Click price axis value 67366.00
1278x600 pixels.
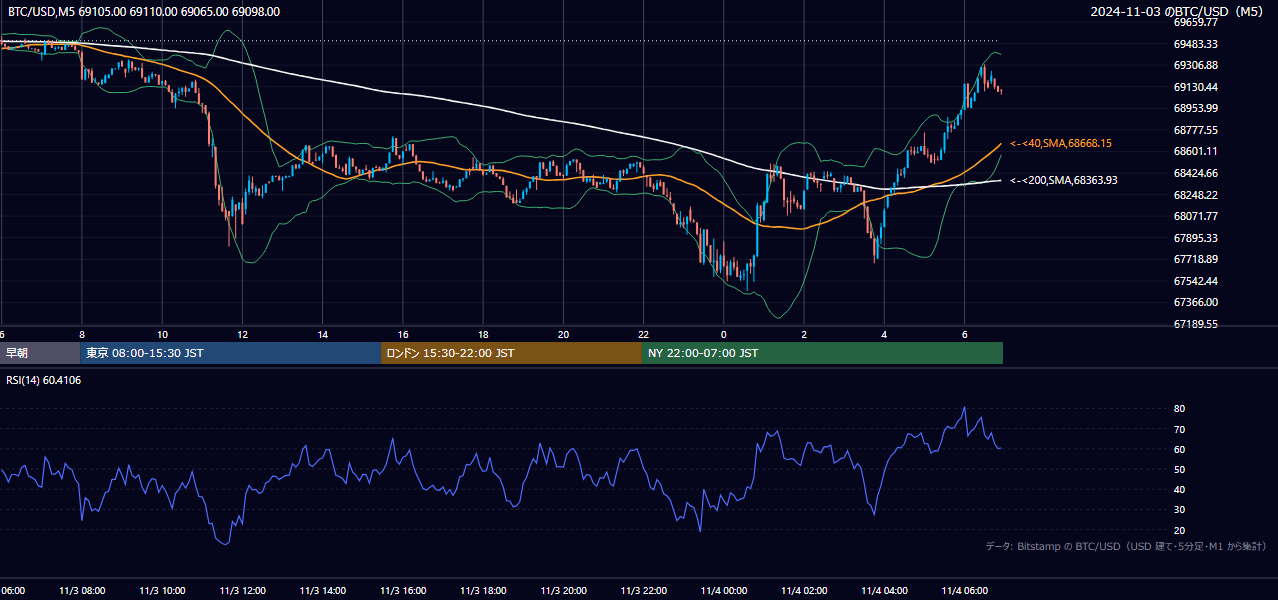(x=1195, y=302)
